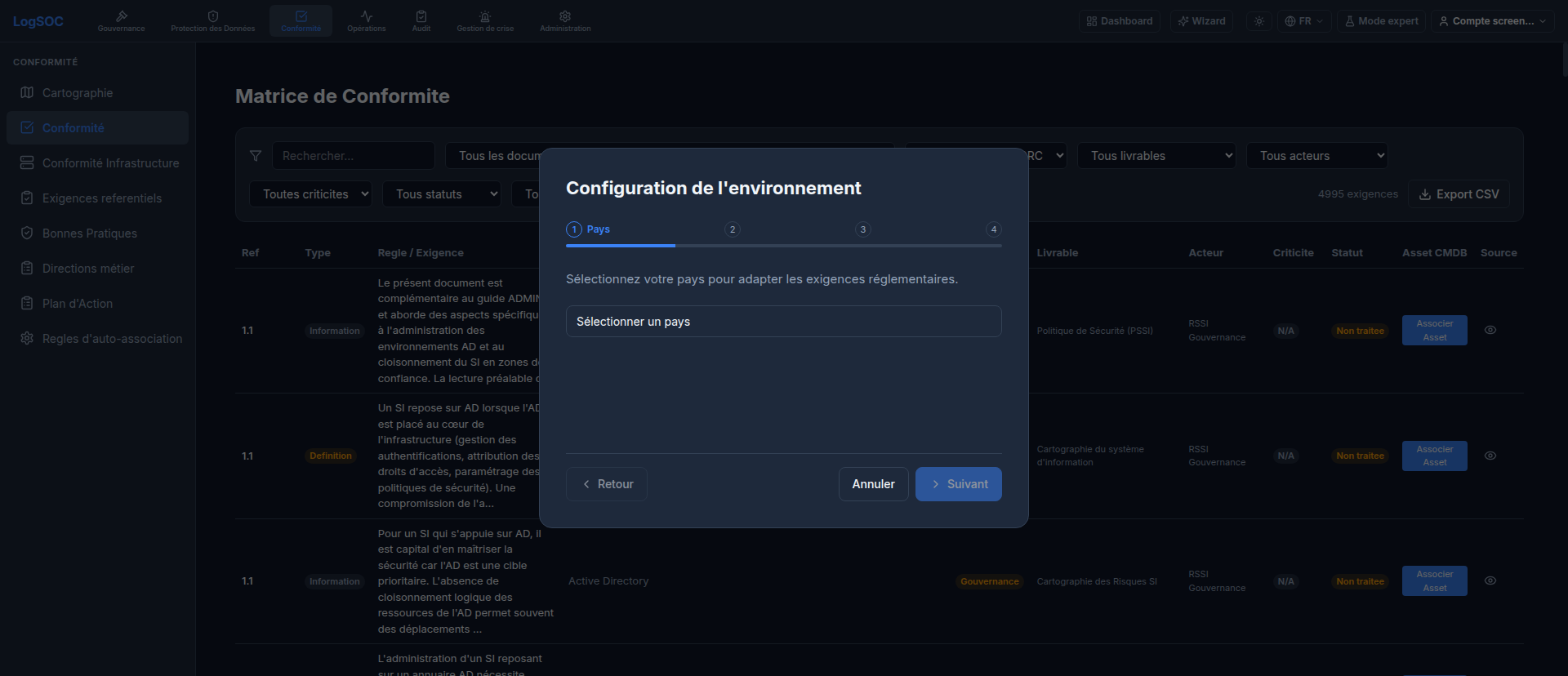Open Regles d'auto-association sidebar item
1568x676 pixels.
click(x=97, y=339)
